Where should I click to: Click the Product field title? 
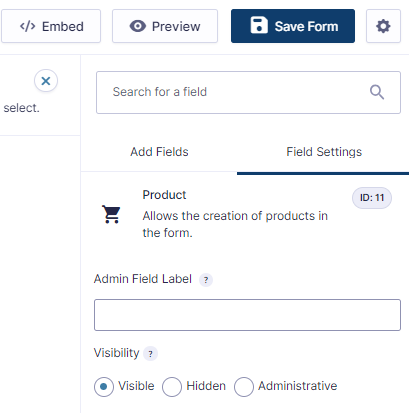point(164,195)
